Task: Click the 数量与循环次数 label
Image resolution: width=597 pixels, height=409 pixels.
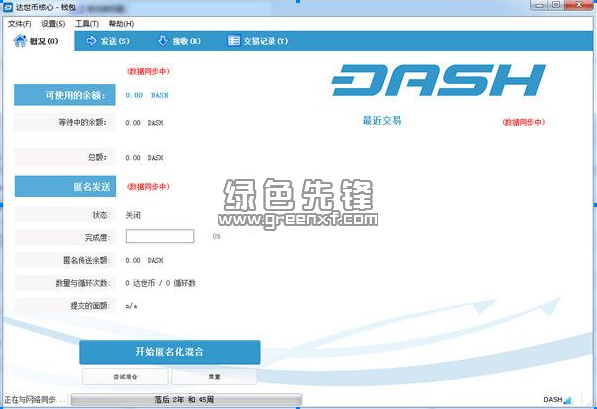Action: coord(65,283)
